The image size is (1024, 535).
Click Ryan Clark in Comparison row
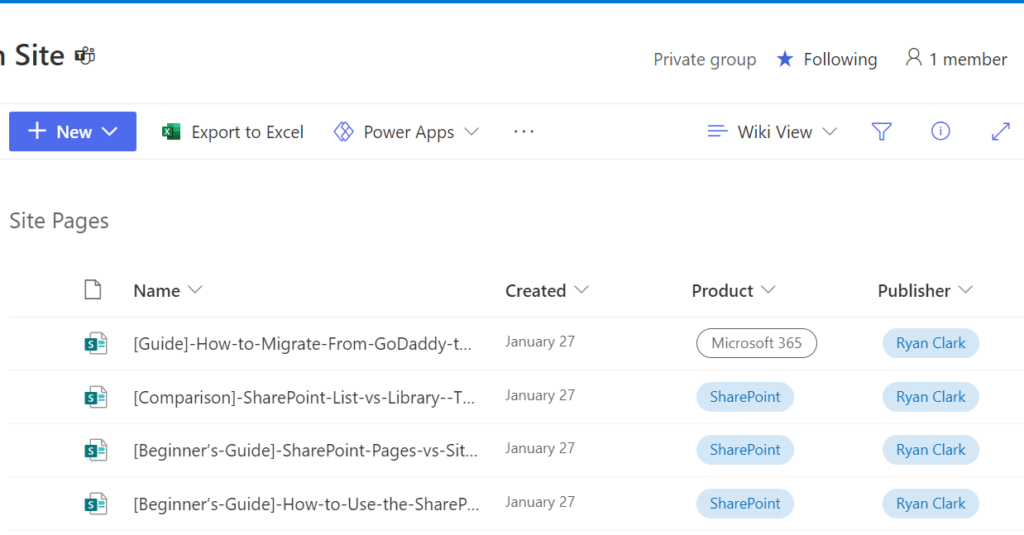pyautogui.click(x=931, y=397)
